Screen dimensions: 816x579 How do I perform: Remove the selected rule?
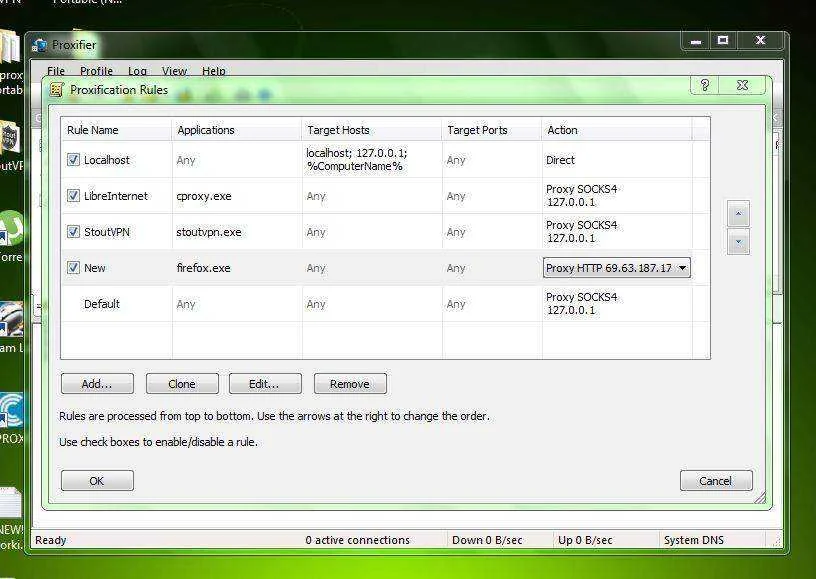350,384
